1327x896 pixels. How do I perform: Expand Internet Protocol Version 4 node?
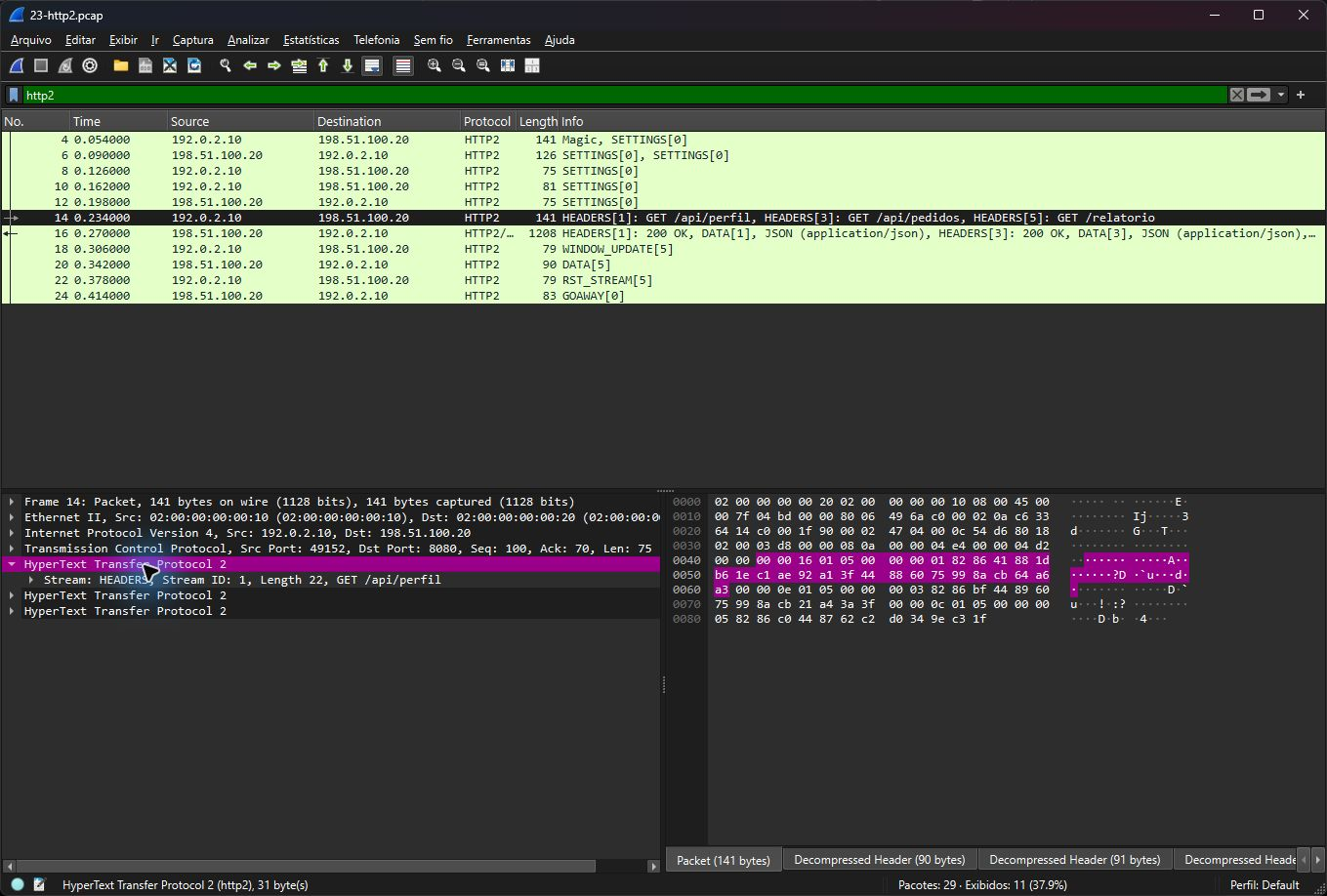tap(12, 533)
